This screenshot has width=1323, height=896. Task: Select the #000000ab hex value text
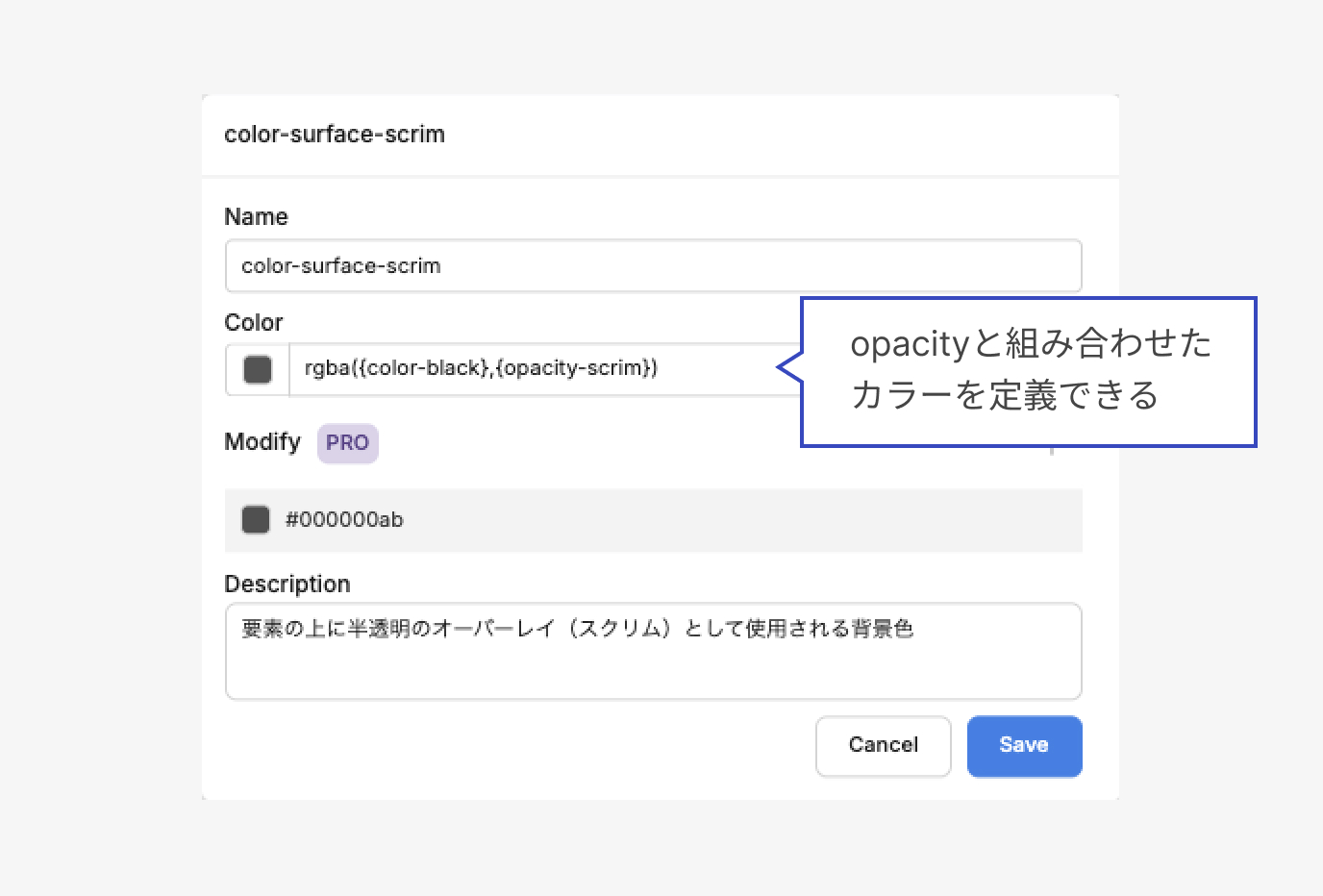344,520
